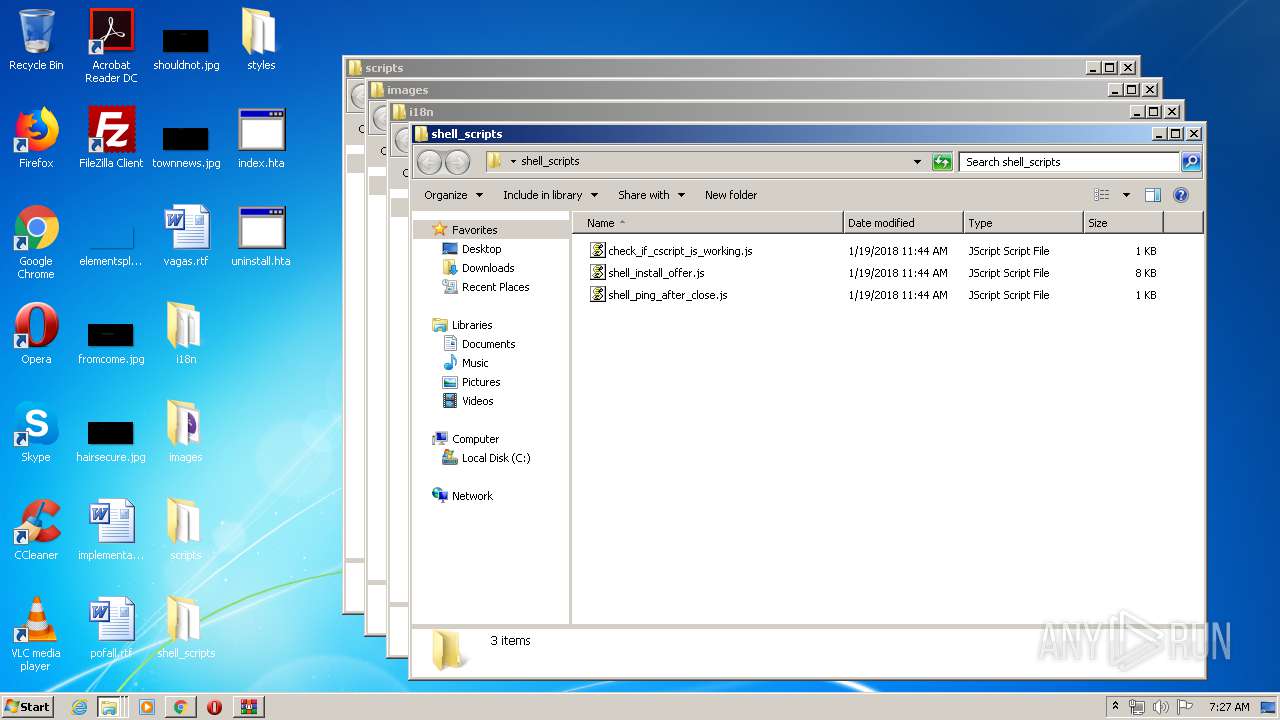
Task: Select the styles folder on desktop
Action: (261, 40)
